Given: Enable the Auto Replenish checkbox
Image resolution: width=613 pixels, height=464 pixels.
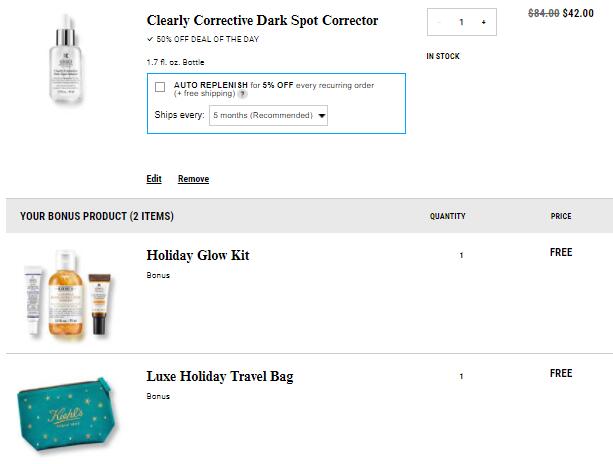Looking at the screenshot, I should click(x=160, y=87).
